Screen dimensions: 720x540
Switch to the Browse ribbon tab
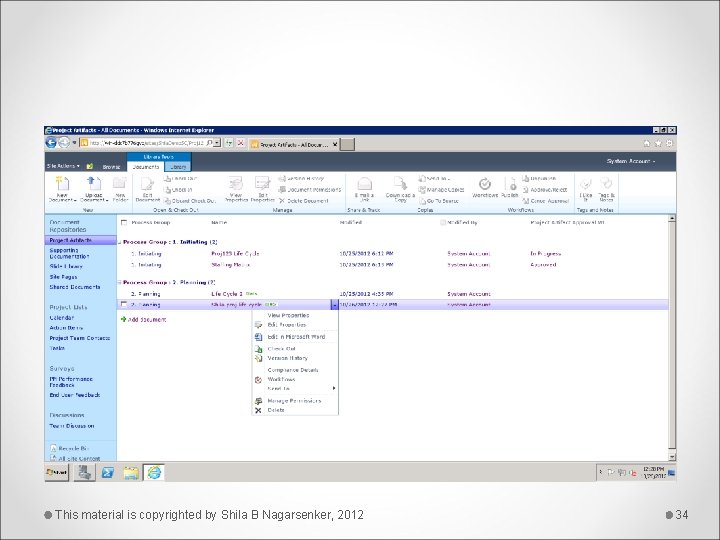pos(112,167)
